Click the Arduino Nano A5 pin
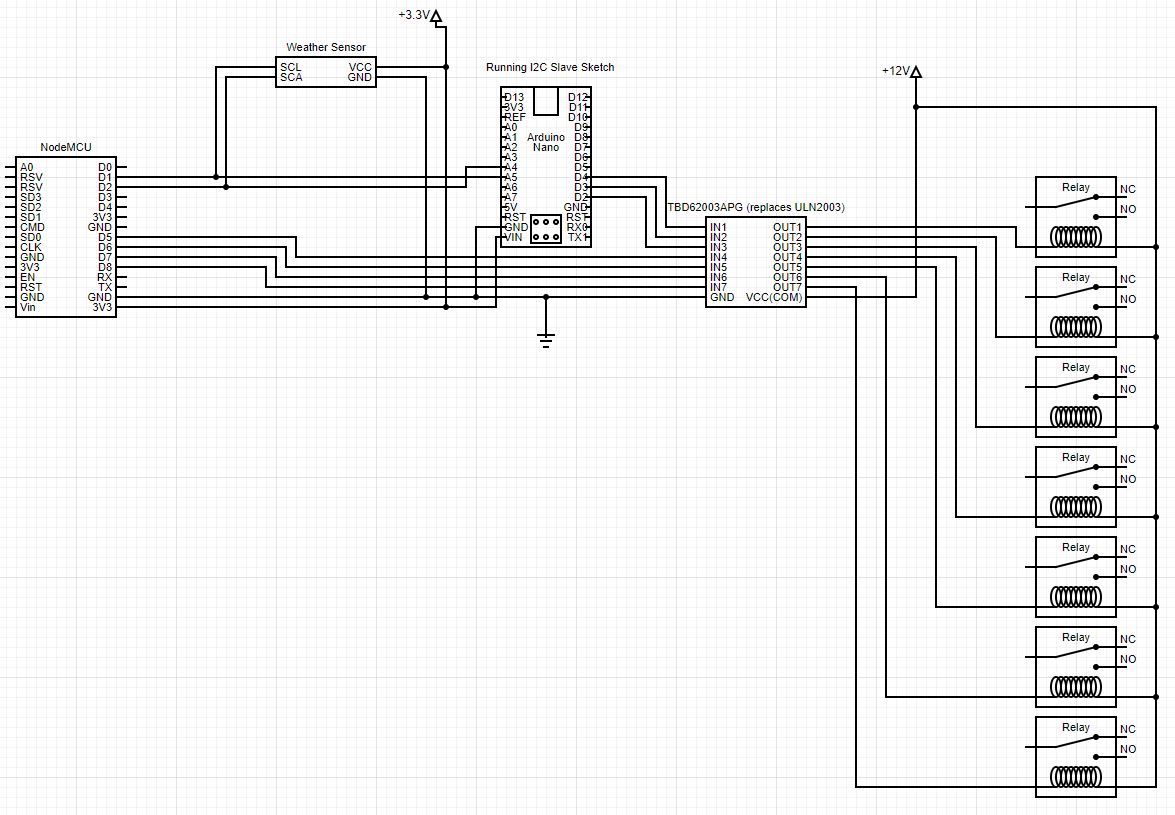Image resolution: width=1175 pixels, height=815 pixels. (510, 178)
